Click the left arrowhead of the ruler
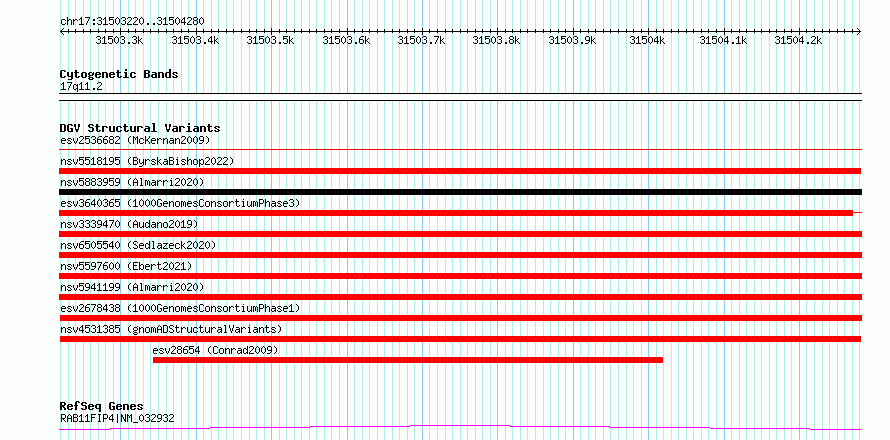 click(62, 32)
